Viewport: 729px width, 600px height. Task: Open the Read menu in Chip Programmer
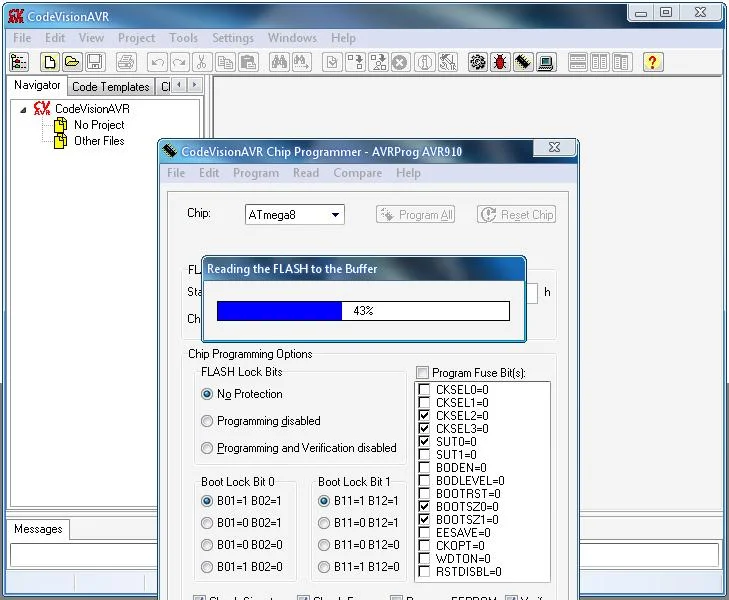[x=306, y=173]
